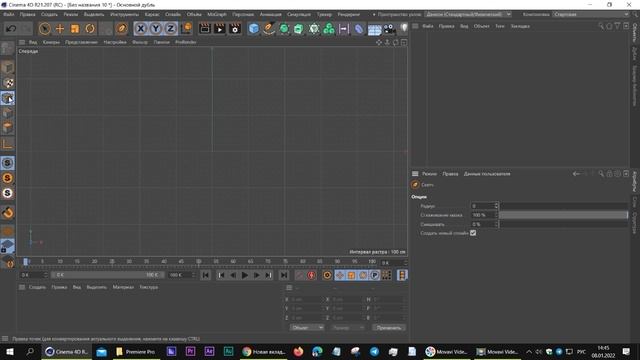The image size is (640, 360).
Task: Select the Live Selection arrow tool
Action: [44, 29]
